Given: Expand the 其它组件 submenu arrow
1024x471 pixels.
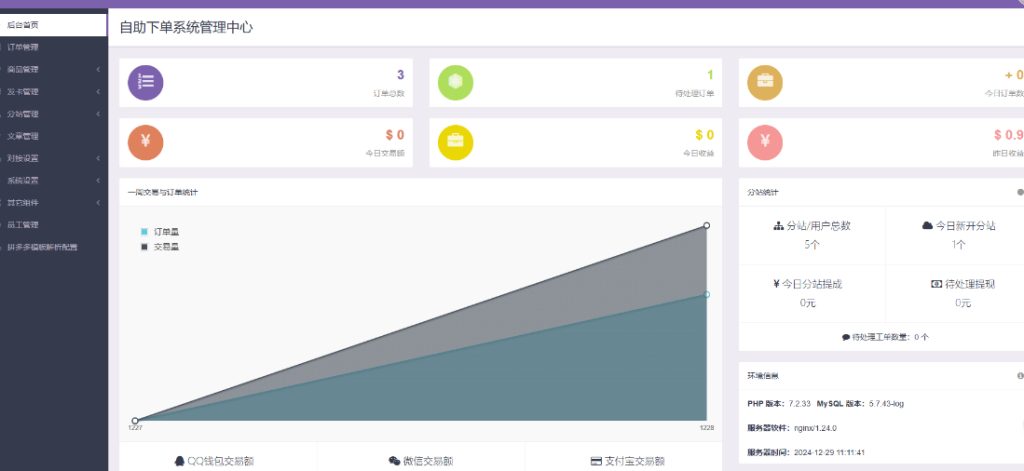Looking at the screenshot, I should tap(98, 203).
